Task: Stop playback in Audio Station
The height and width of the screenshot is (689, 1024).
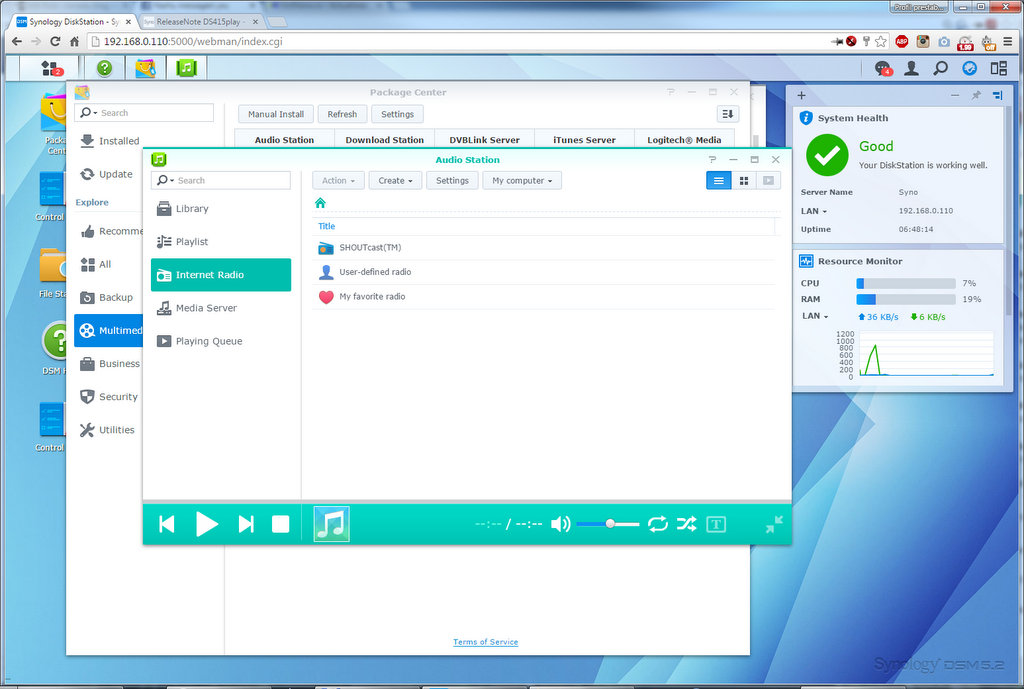Action: coord(281,524)
